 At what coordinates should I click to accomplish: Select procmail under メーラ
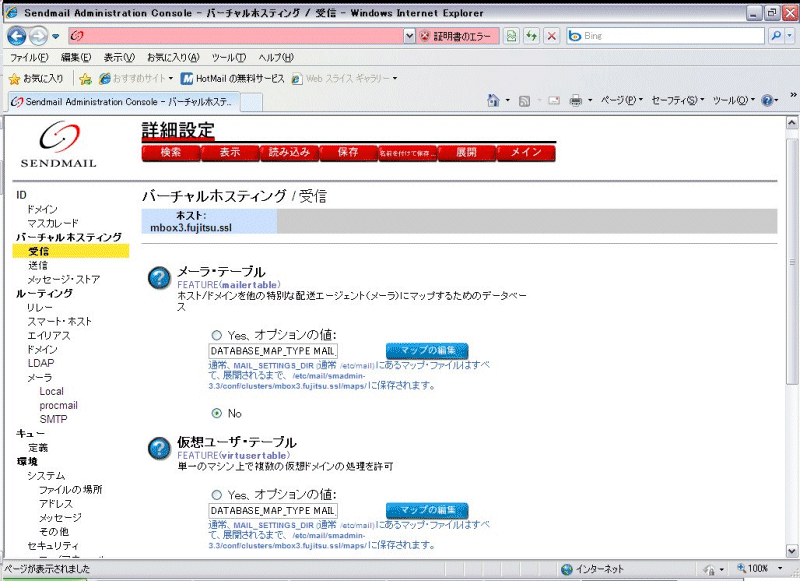[59, 406]
